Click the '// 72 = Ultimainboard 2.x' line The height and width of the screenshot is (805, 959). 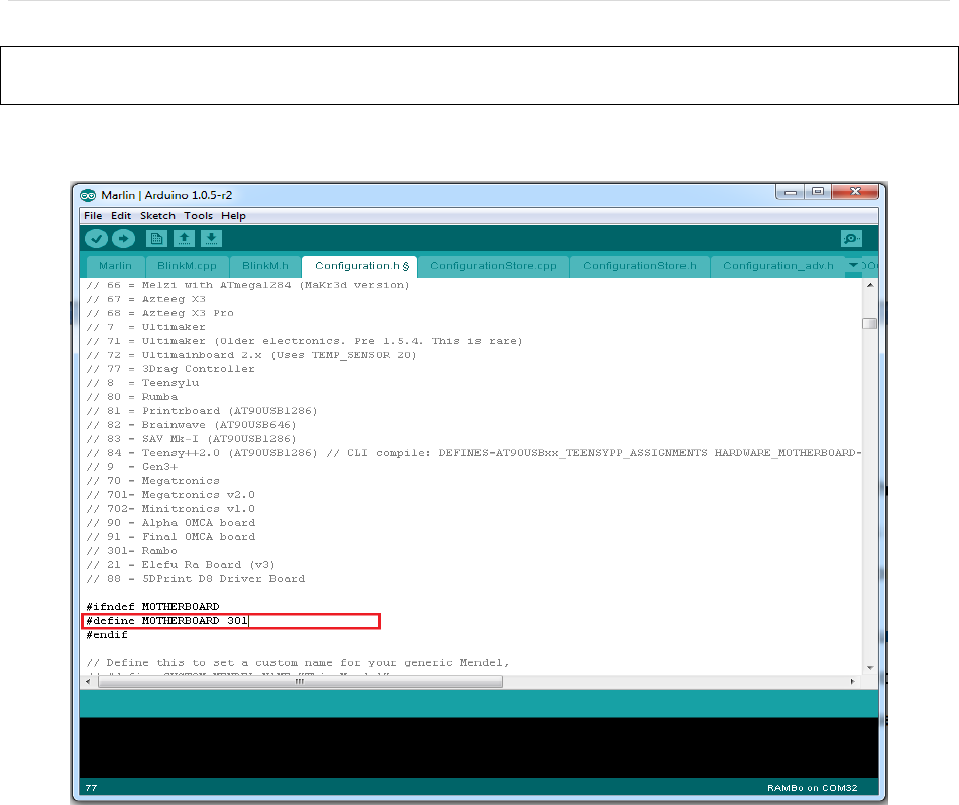click(x=251, y=355)
